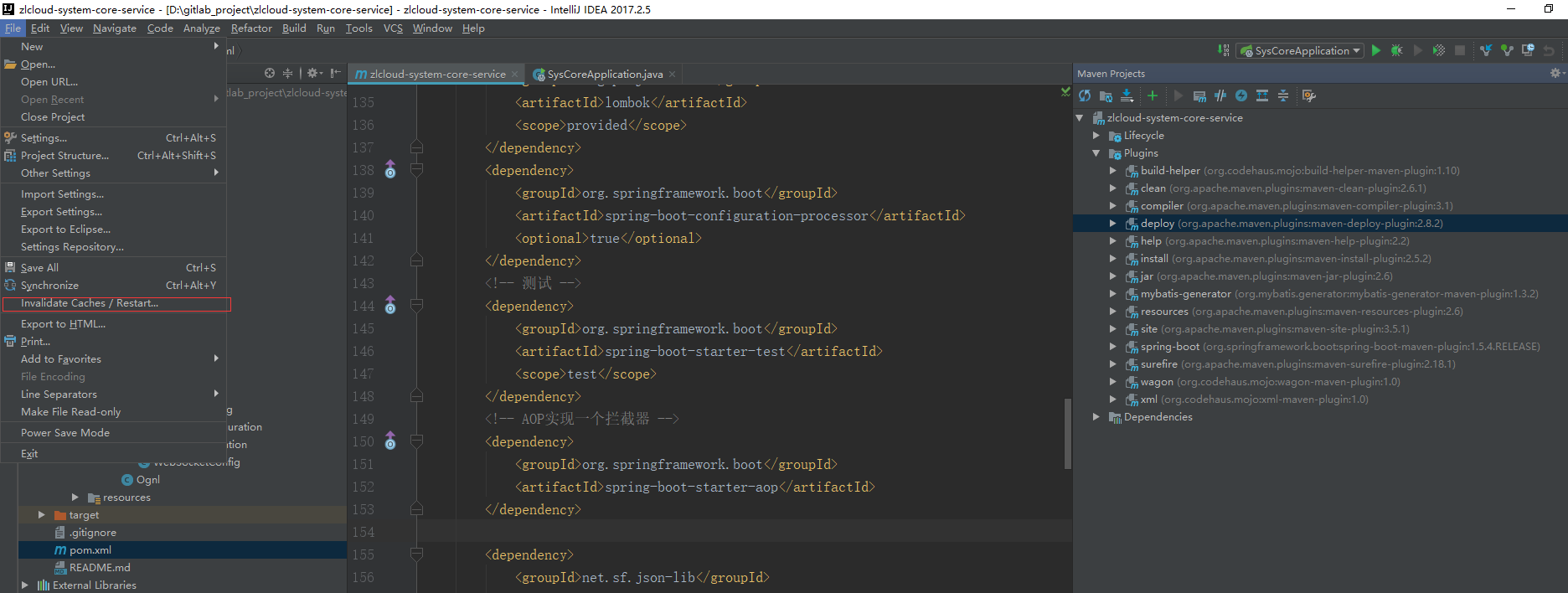Click the Reimport All Maven Projects icon
The image size is (1568, 593).
1085,95
